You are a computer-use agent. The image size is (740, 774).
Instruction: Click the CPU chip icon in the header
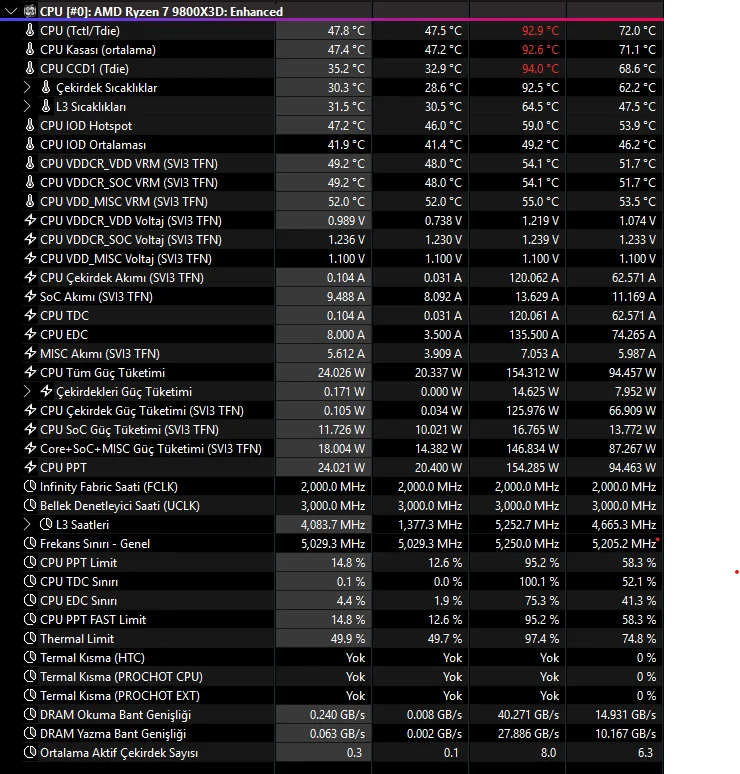(30, 11)
